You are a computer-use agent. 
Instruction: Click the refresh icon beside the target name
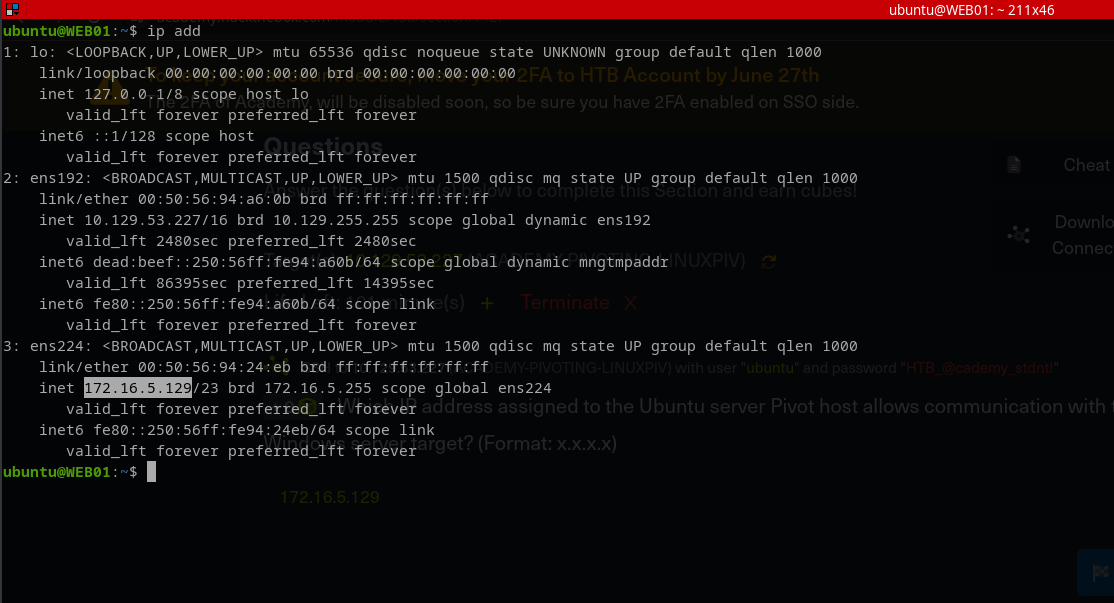(768, 261)
